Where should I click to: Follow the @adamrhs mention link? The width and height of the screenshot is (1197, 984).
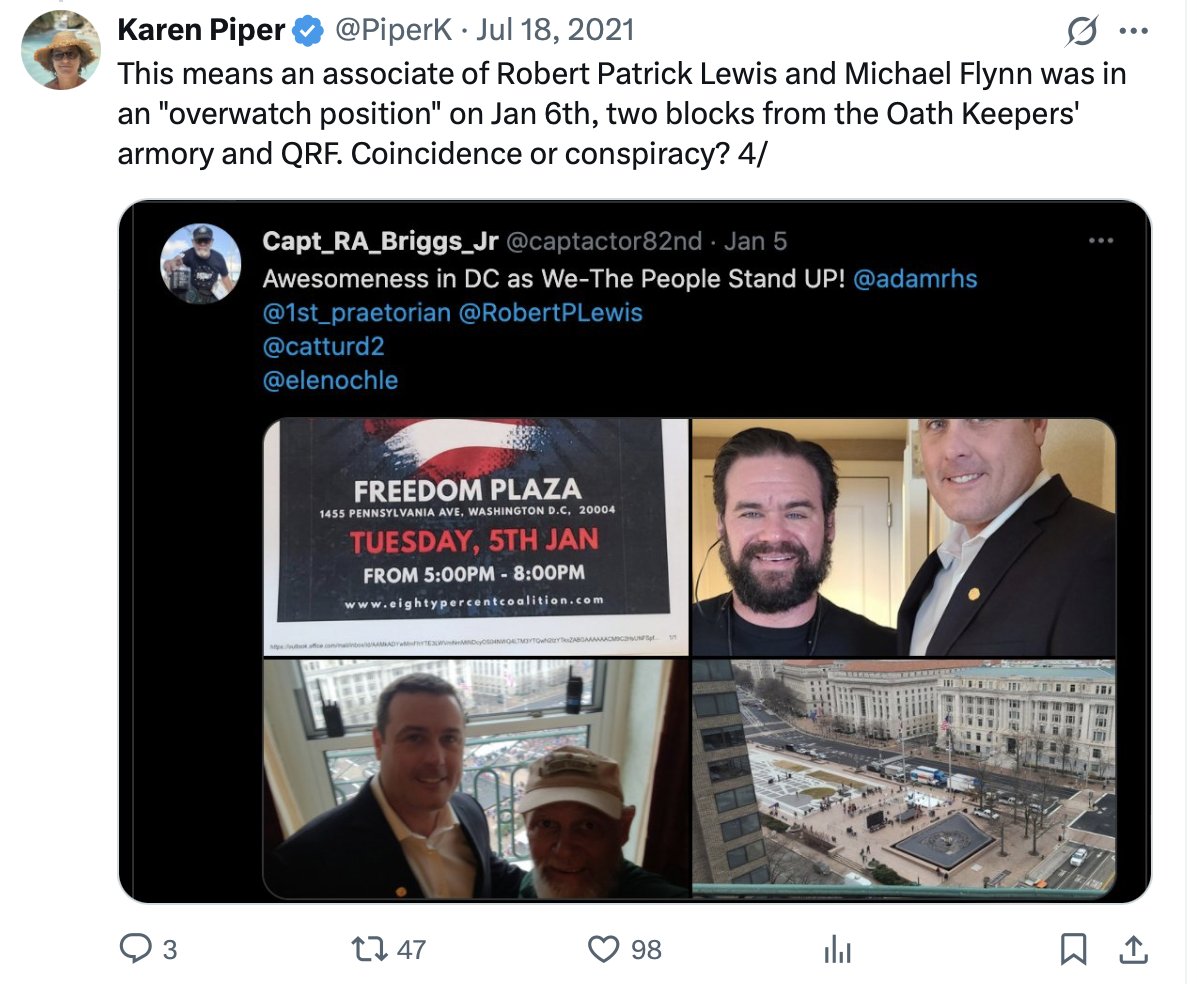point(915,279)
